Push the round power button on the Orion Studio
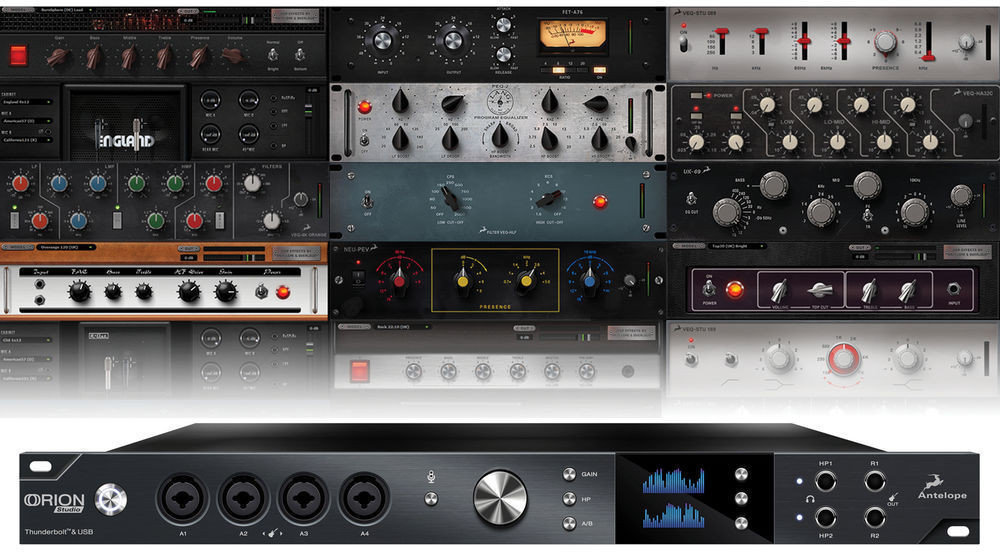Screen dimensions: 1000x552 [x=111, y=500]
